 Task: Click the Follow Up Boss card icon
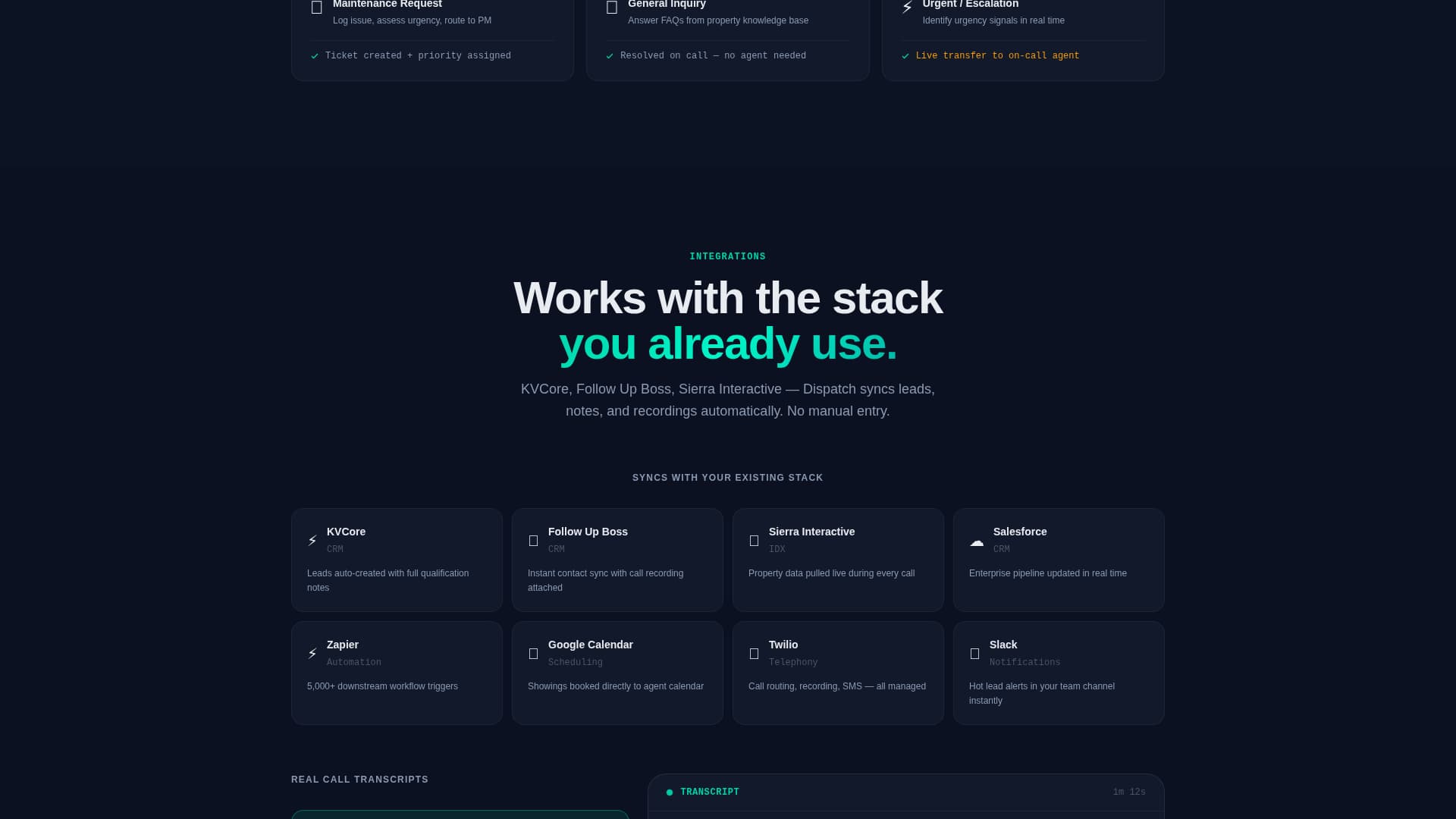pyautogui.click(x=533, y=541)
